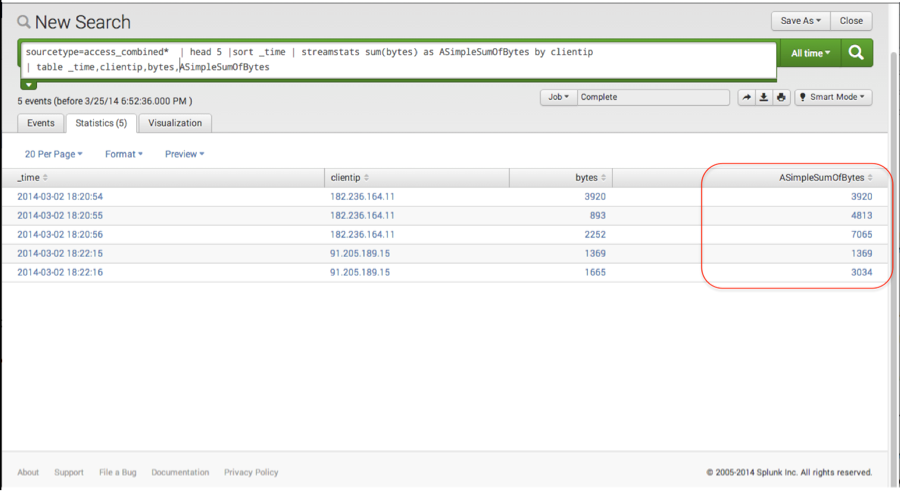
Task: Open the Job dropdown menu
Action: pos(558,97)
